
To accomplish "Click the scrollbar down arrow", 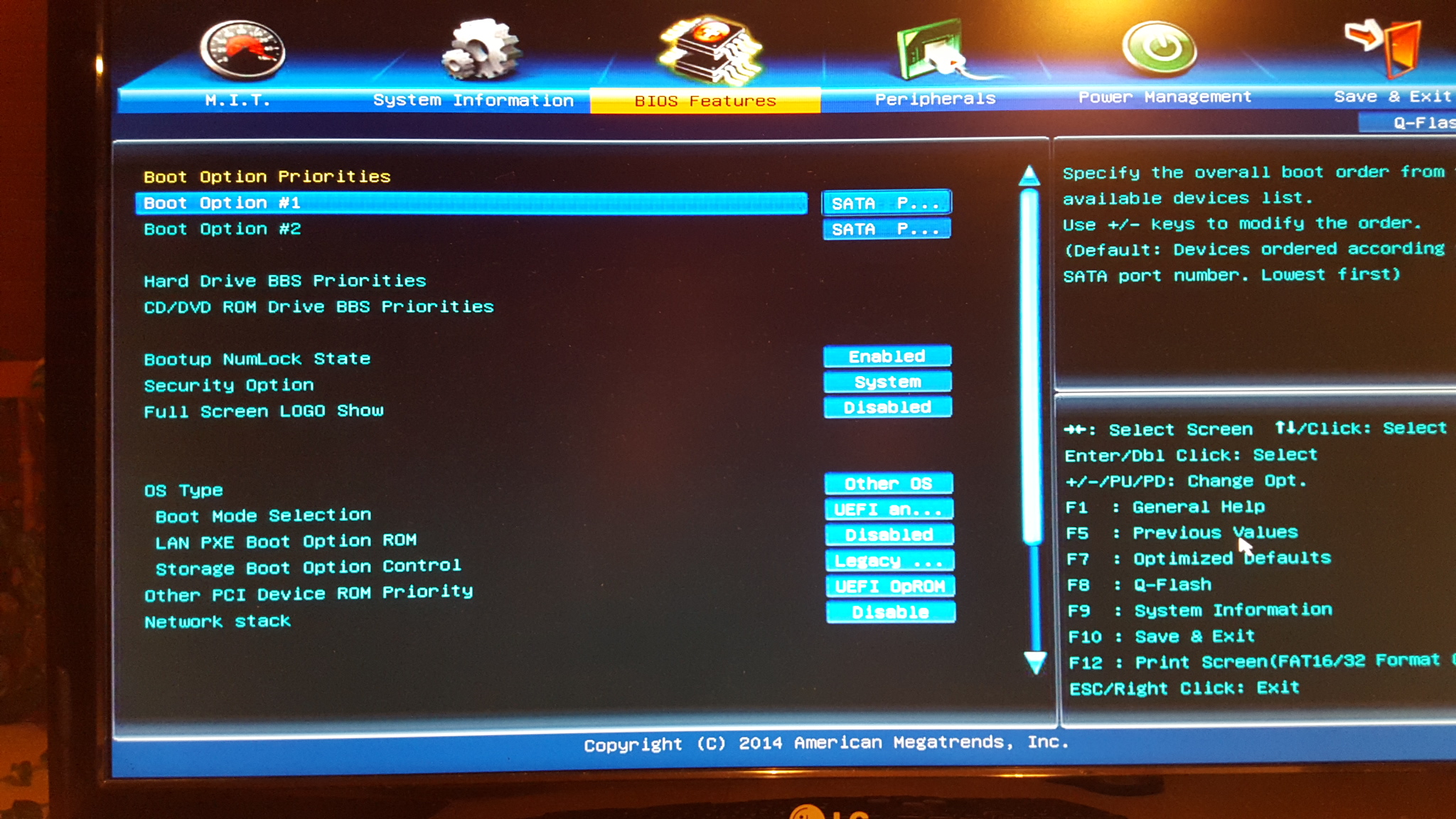I will coord(1035,662).
